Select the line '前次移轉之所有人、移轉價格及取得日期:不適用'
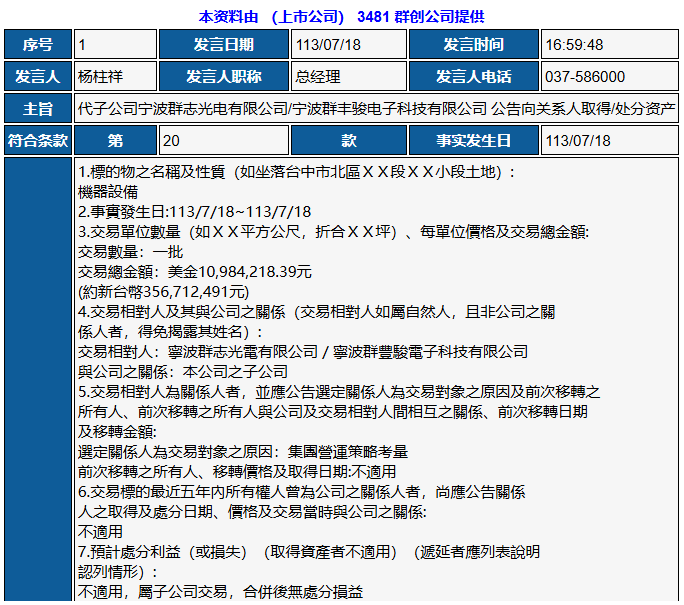This screenshot has width=684, height=605. tap(237, 472)
